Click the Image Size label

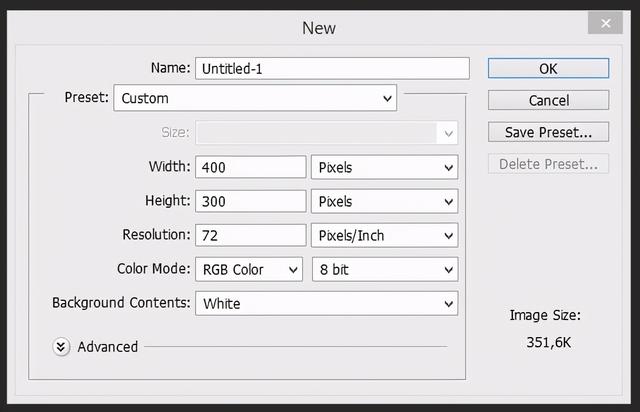click(545, 315)
